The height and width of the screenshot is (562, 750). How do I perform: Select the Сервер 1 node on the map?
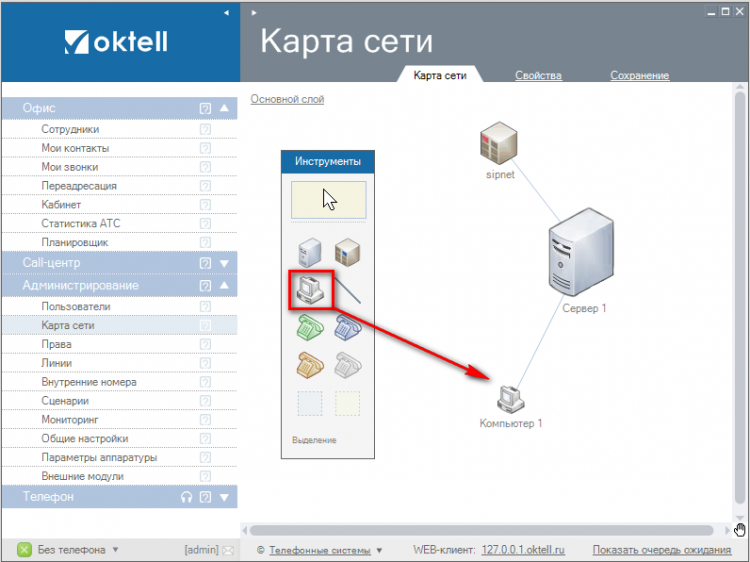click(x=583, y=258)
